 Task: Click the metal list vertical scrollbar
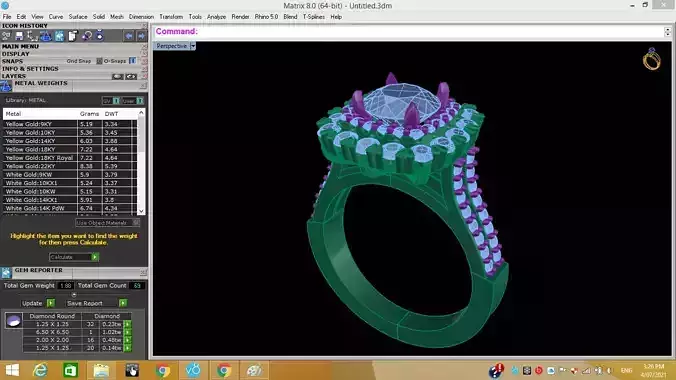141,162
